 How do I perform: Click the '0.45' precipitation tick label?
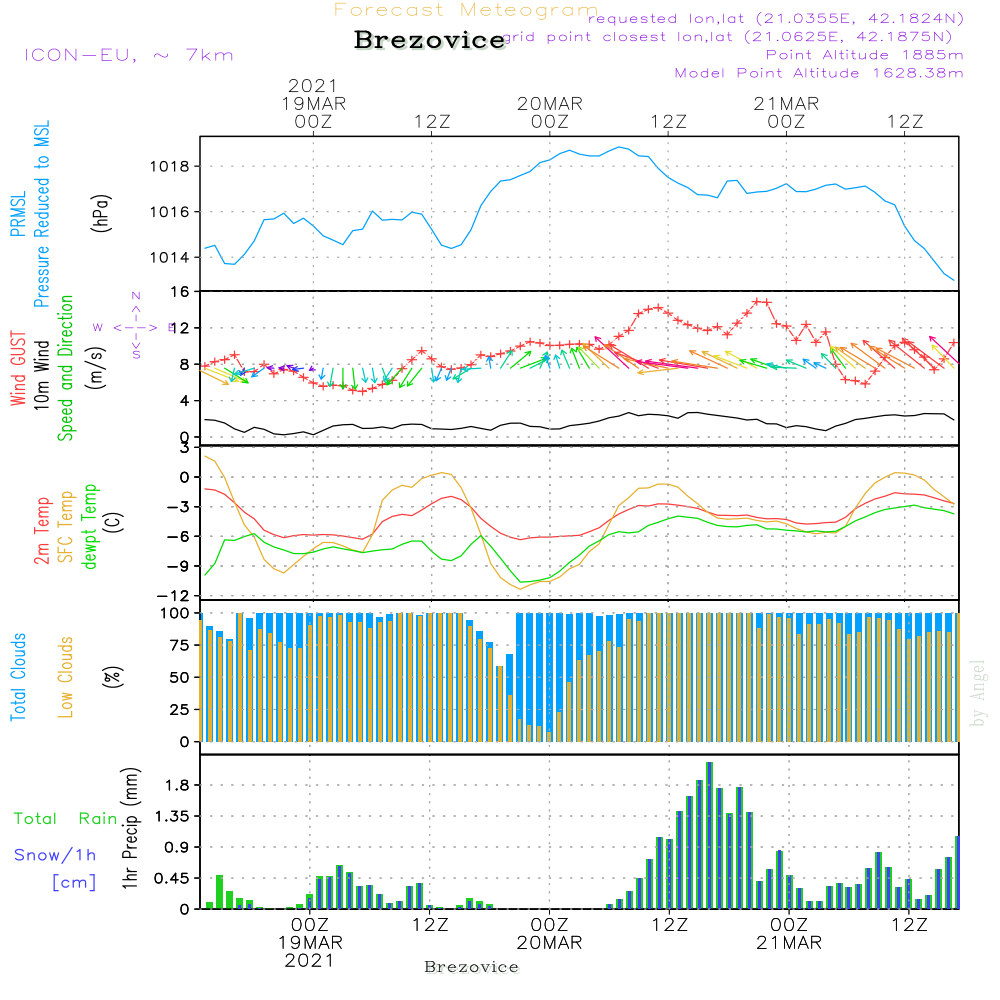coord(173,879)
